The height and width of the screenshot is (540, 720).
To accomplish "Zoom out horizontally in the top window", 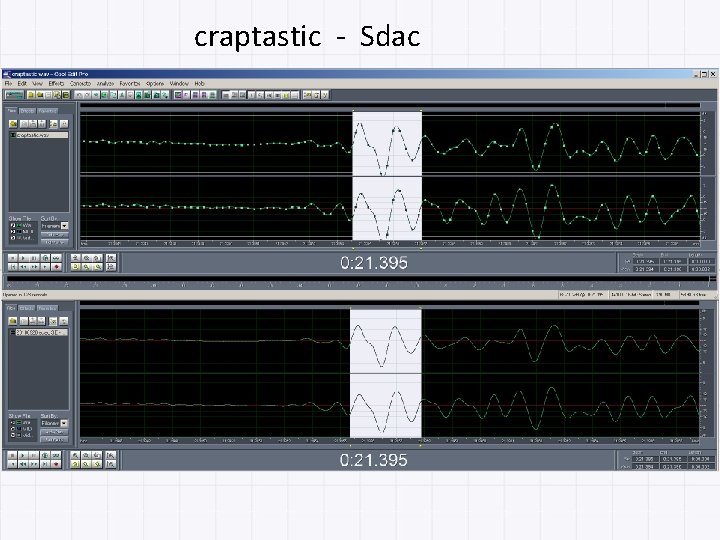I will [x=86, y=258].
